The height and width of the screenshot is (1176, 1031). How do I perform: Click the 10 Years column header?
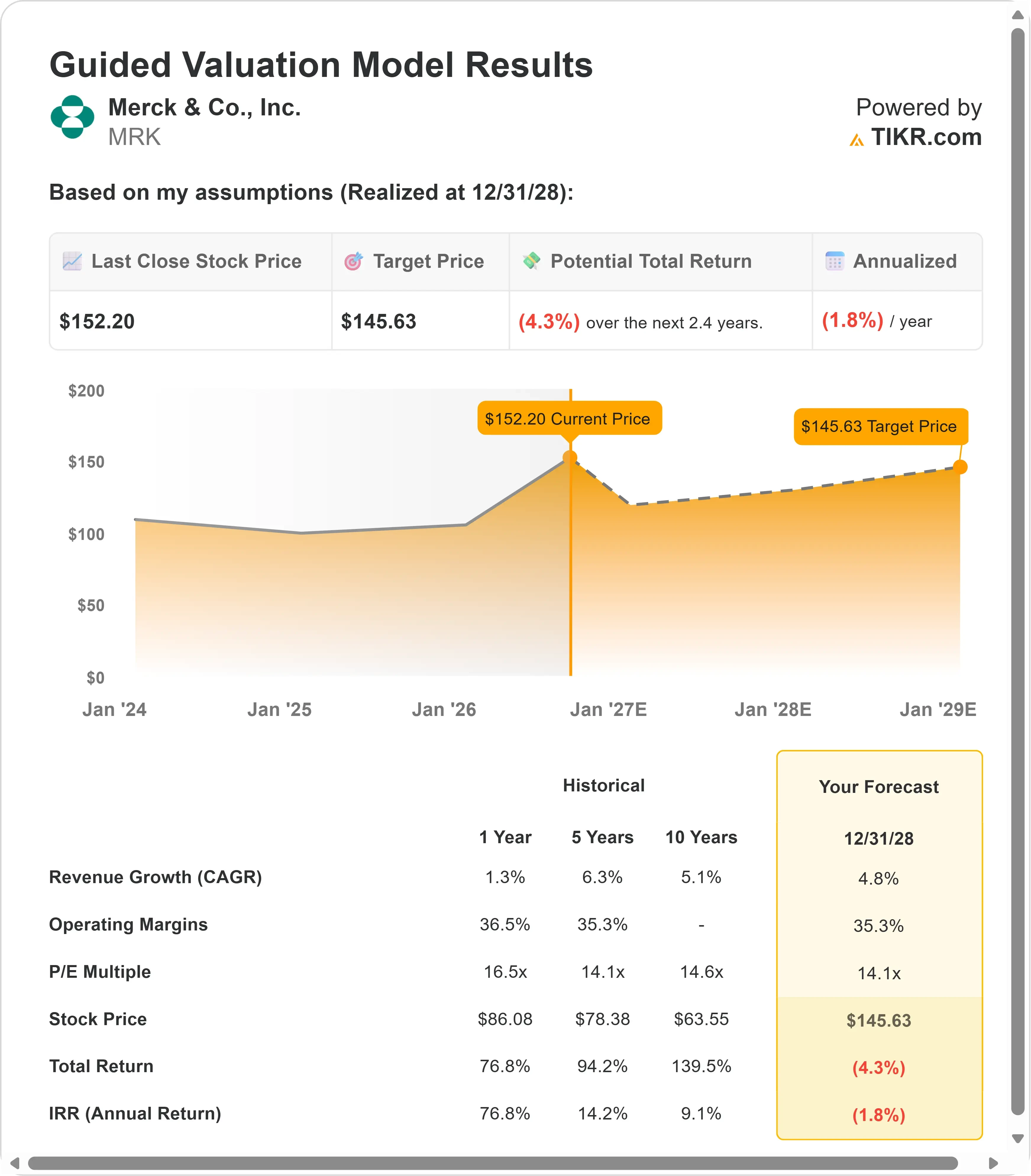702,837
